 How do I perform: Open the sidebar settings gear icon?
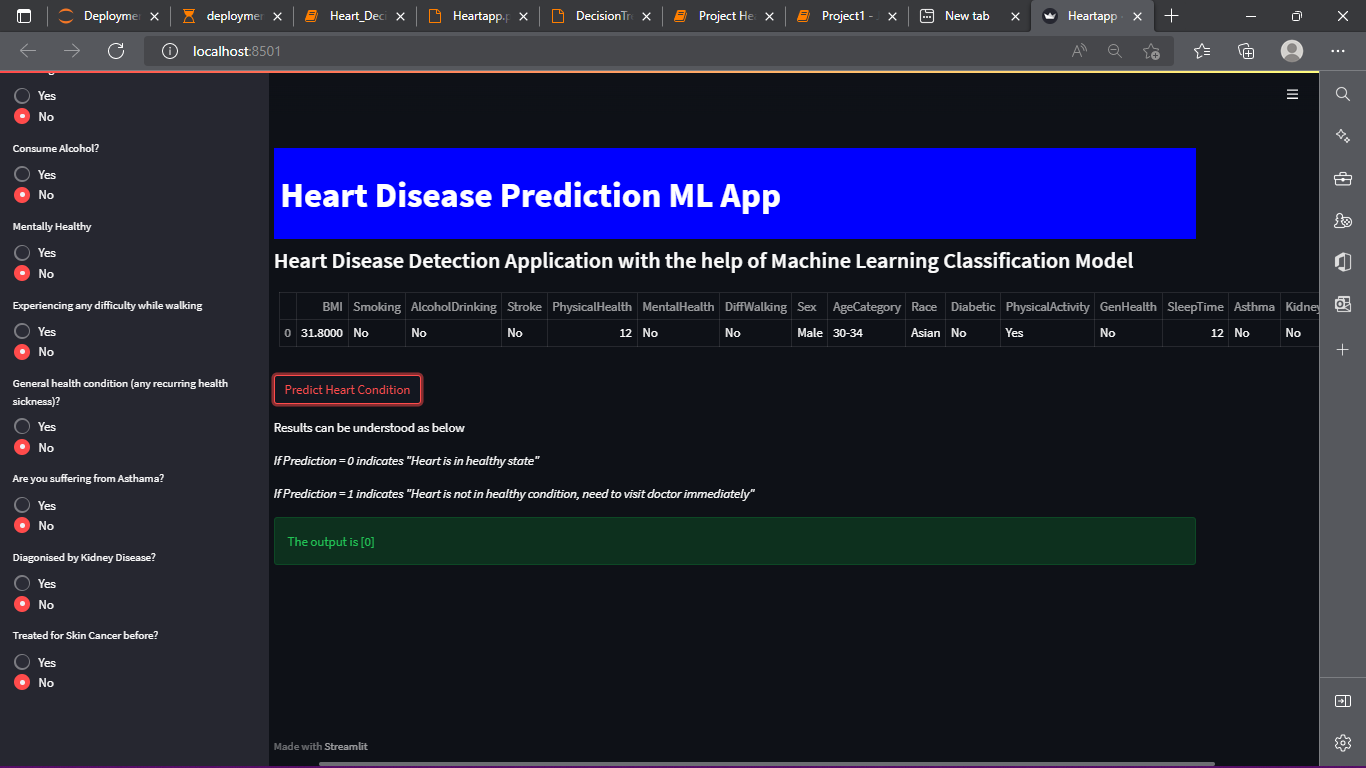click(1343, 743)
